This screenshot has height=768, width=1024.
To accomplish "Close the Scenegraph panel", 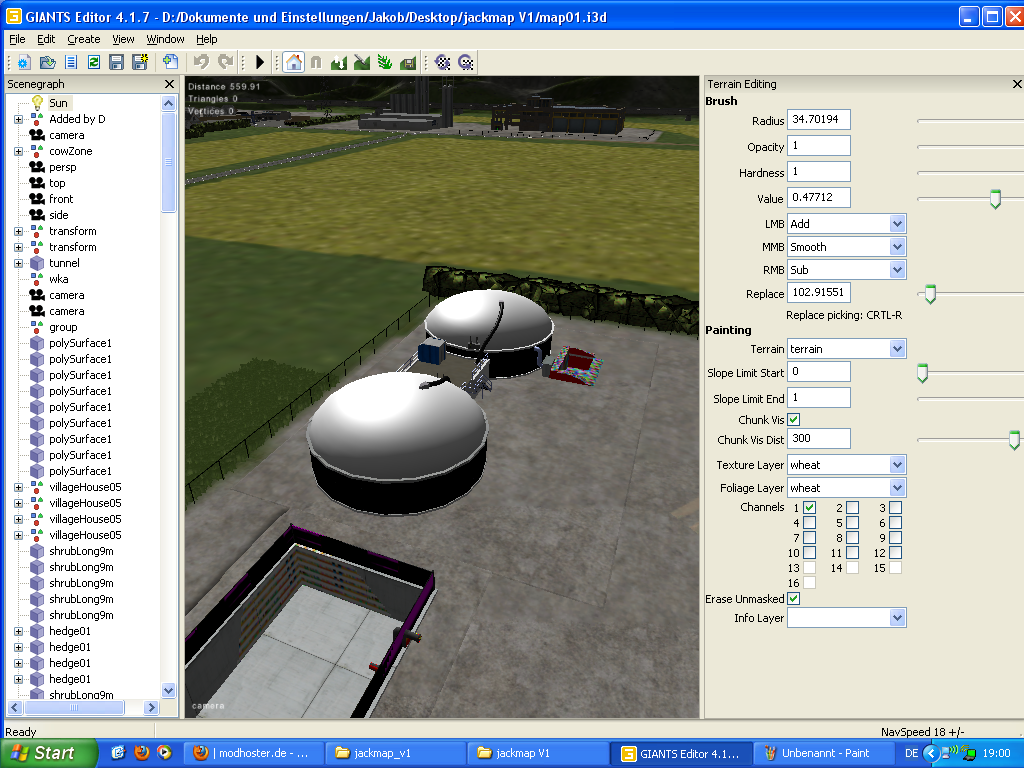I will click(x=170, y=84).
